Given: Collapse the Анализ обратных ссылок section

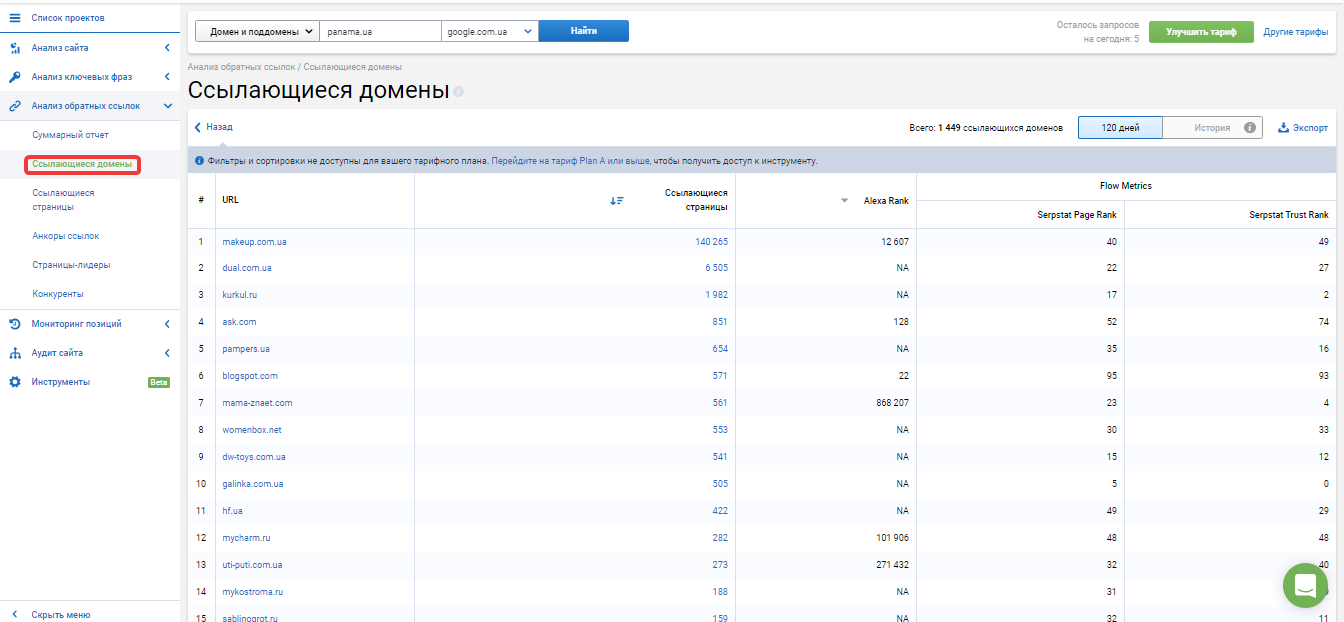Looking at the screenshot, I should coord(168,106).
